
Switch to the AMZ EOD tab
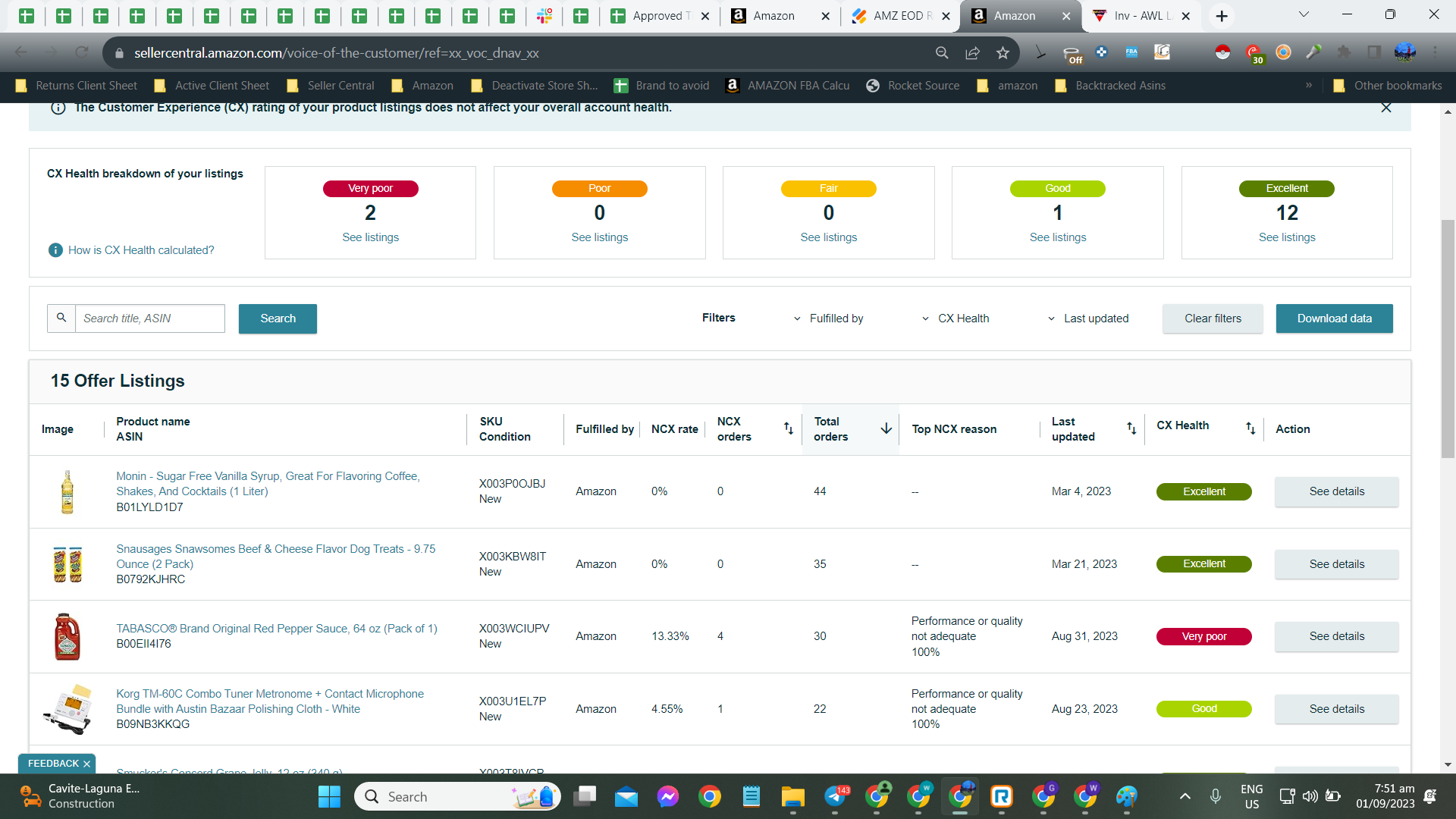[899, 16]
